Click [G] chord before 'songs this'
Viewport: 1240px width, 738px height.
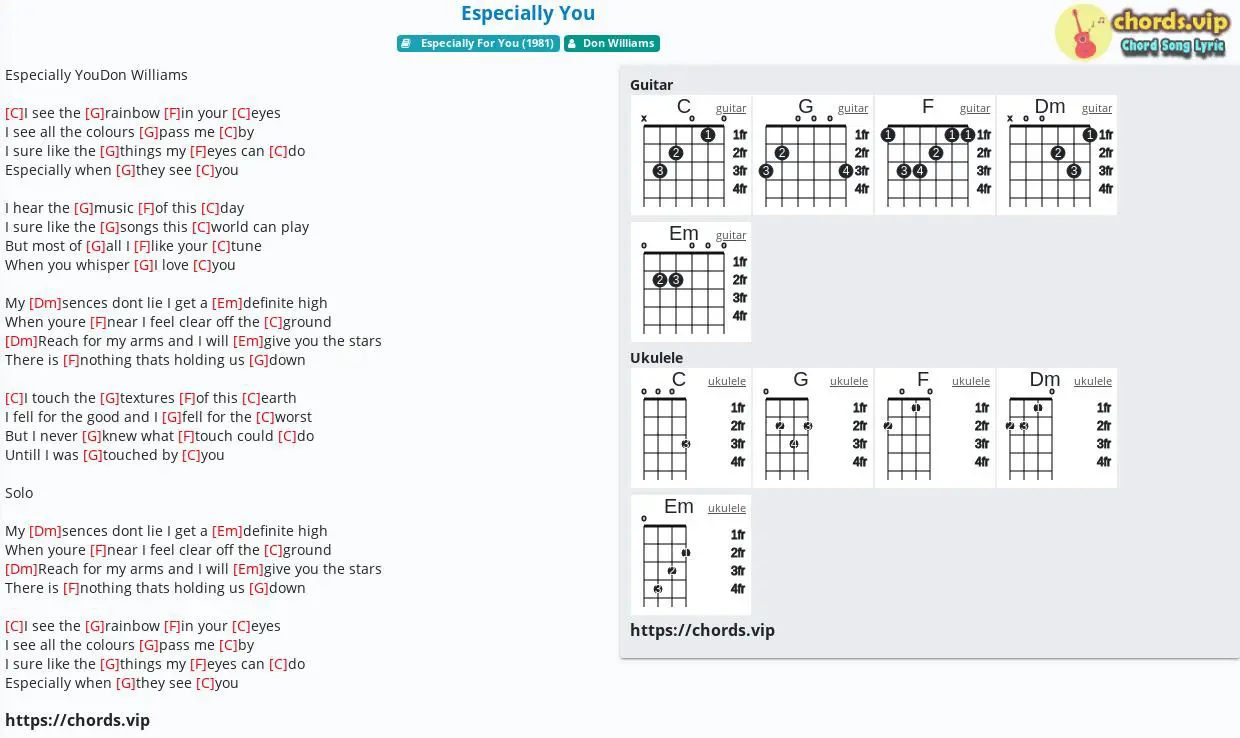click(x=110, y=227)
